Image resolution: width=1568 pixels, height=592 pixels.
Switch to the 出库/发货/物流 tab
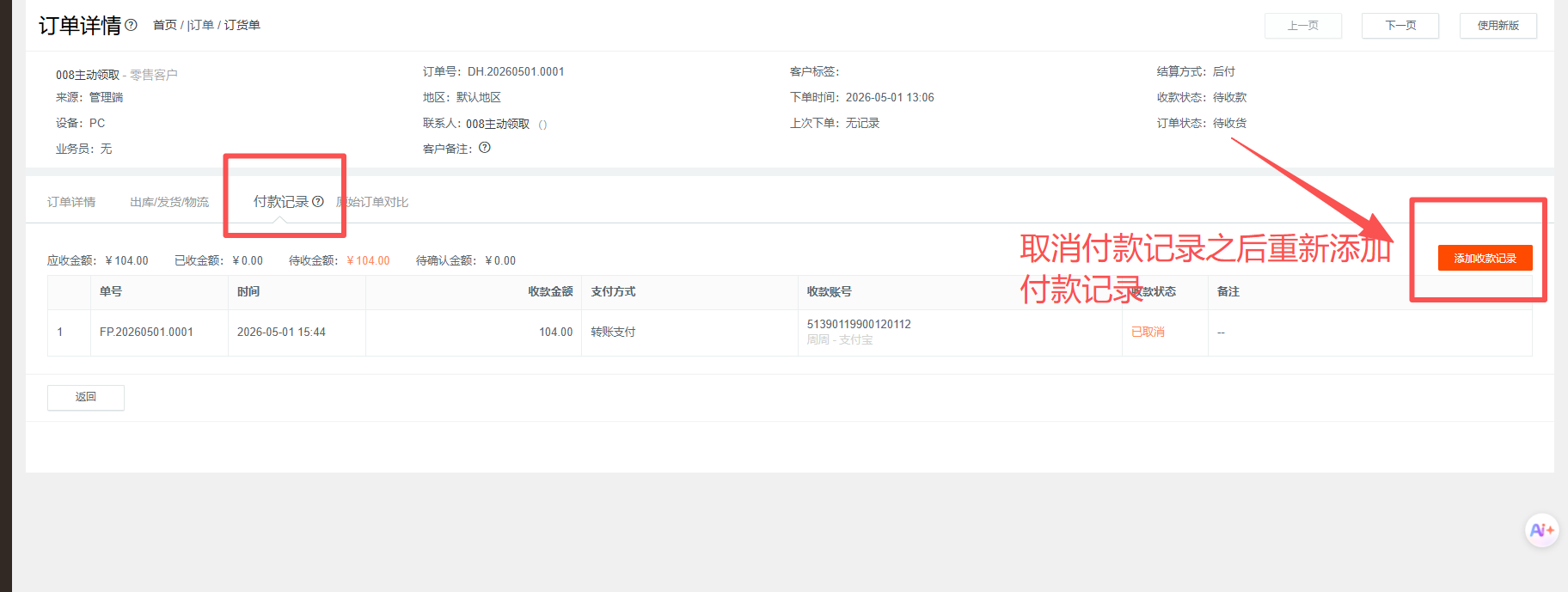pyautogui.click(x=169, y=202)
